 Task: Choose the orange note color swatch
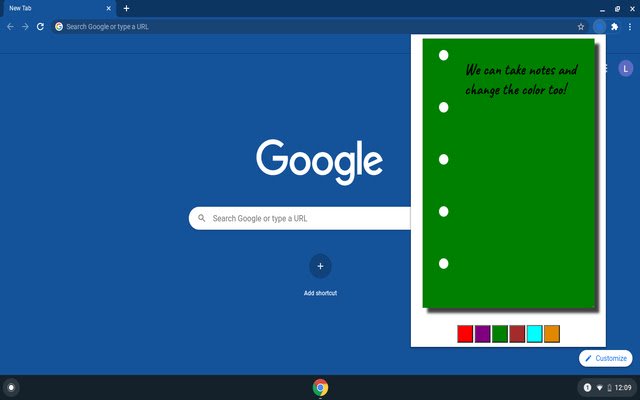pyautogui.click(x=552, y=334)
